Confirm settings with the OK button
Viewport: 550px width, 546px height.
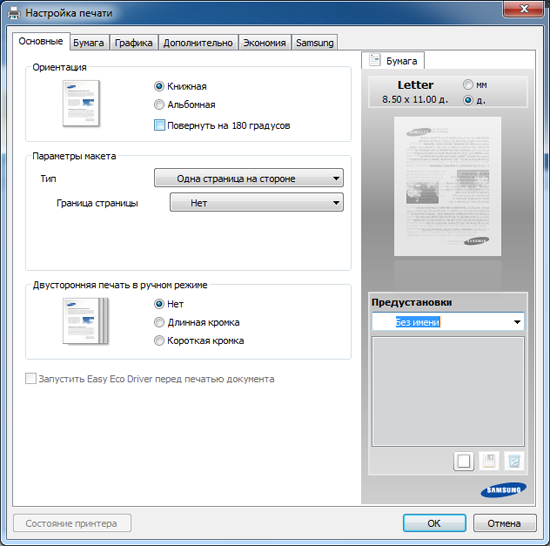(434, 523)
